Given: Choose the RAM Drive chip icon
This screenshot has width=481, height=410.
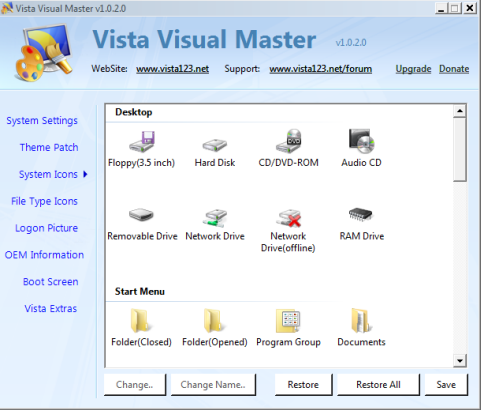Looking at the screenshot, I should [360, 215].
